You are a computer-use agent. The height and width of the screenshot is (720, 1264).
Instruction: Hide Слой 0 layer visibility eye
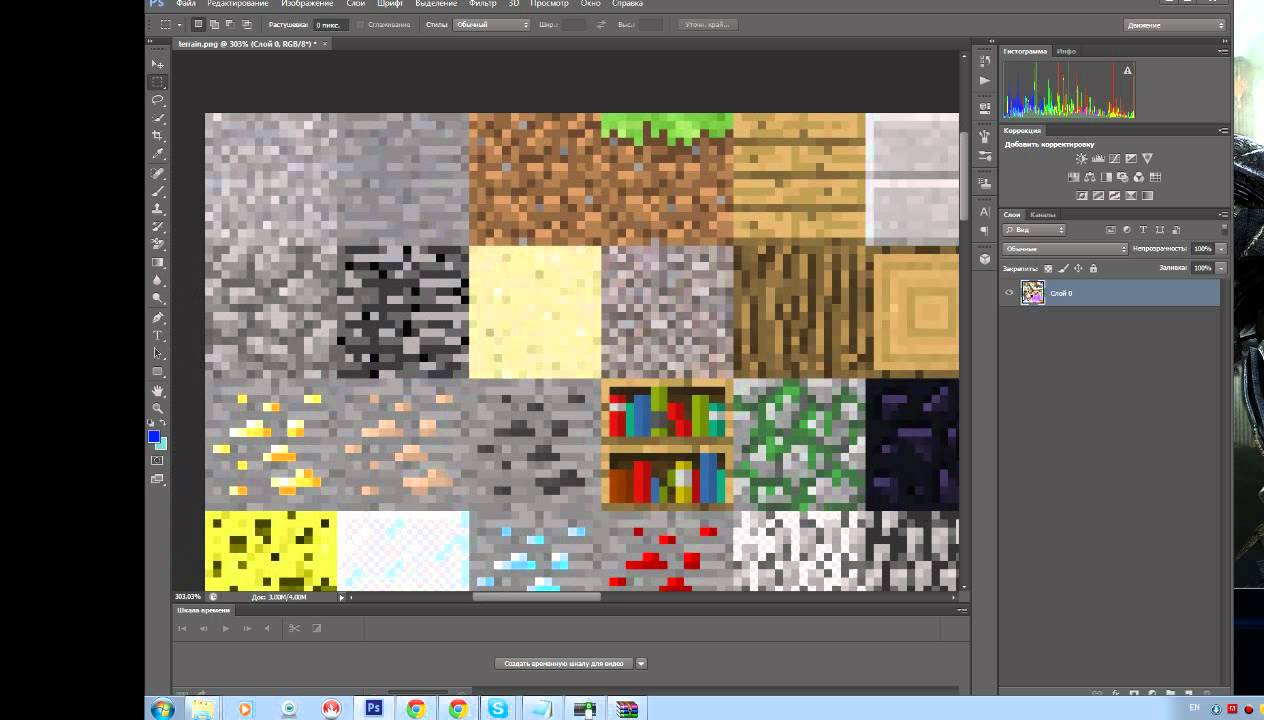click(x=1009, y=293)
